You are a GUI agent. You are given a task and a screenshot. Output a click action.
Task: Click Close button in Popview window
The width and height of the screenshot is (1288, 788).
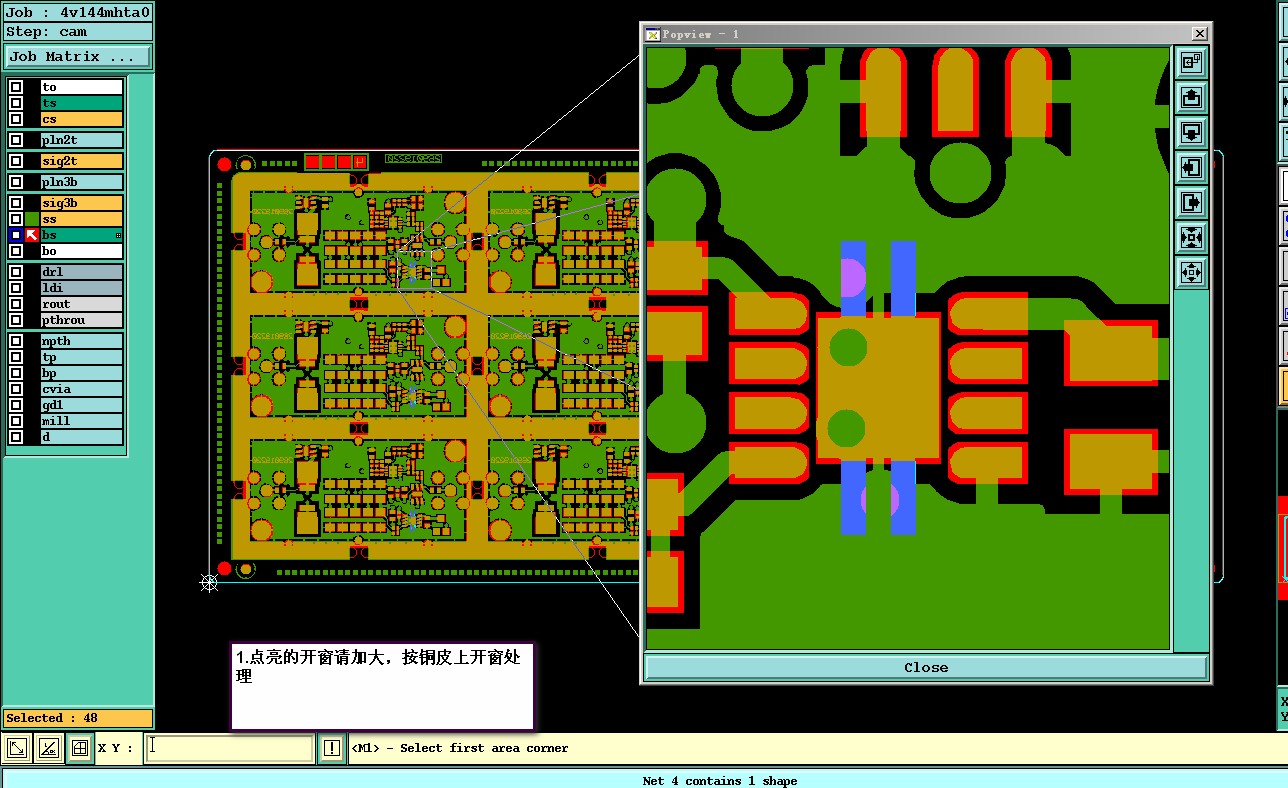pyautogui.click(x=926, y=667)
